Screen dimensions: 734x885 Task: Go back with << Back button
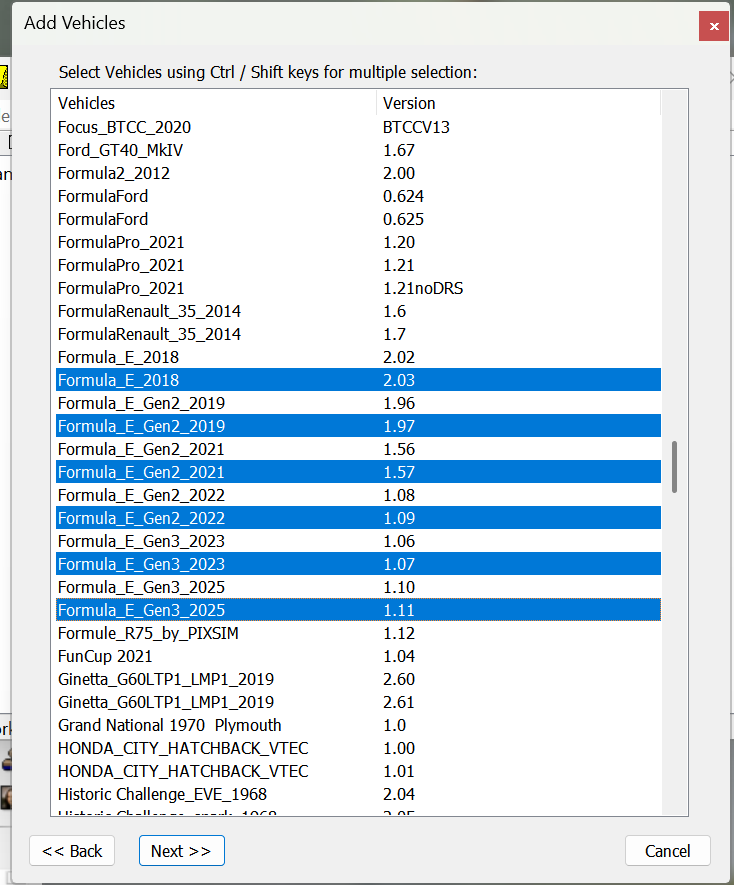click(72, 851)
